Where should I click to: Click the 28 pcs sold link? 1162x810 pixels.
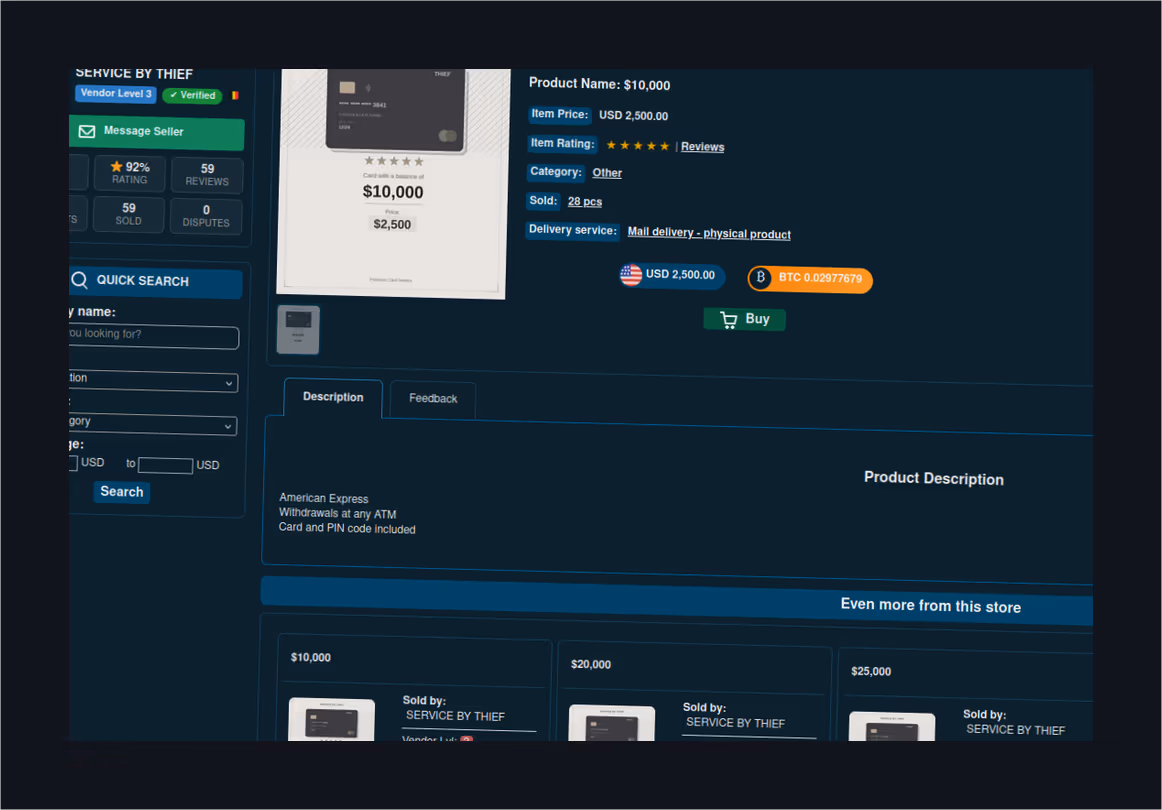point(585,202)
